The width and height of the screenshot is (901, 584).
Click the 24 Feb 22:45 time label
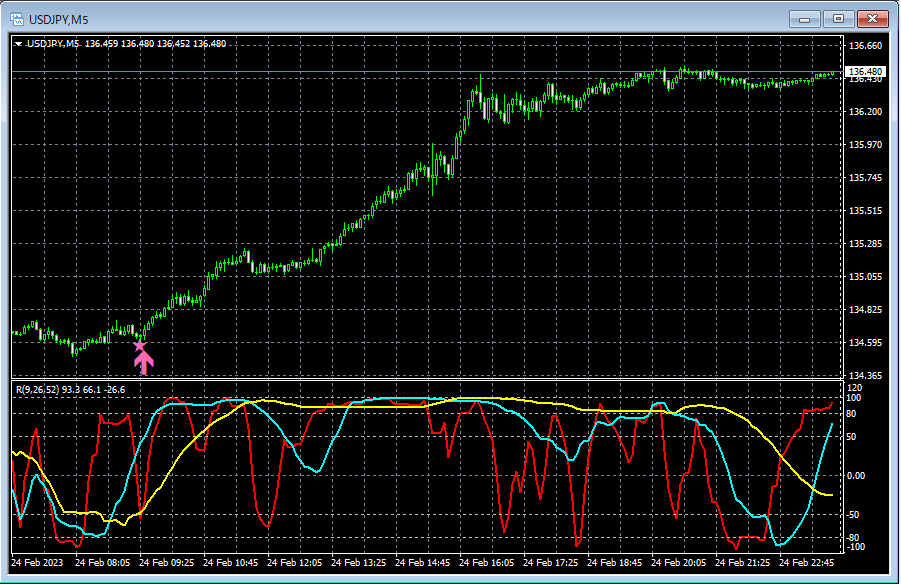pos(806,563)
